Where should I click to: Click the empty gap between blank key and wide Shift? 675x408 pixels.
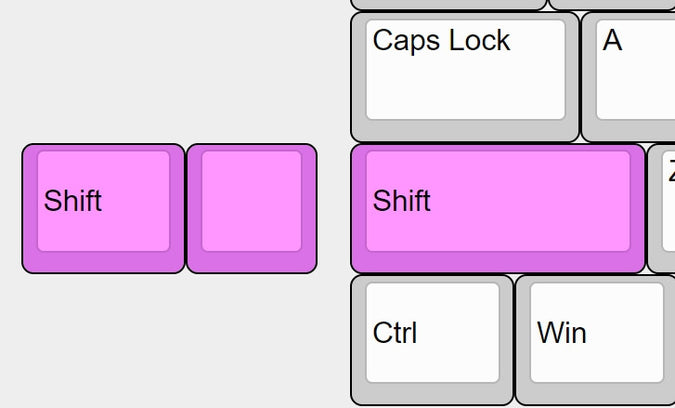click(334, 208)
